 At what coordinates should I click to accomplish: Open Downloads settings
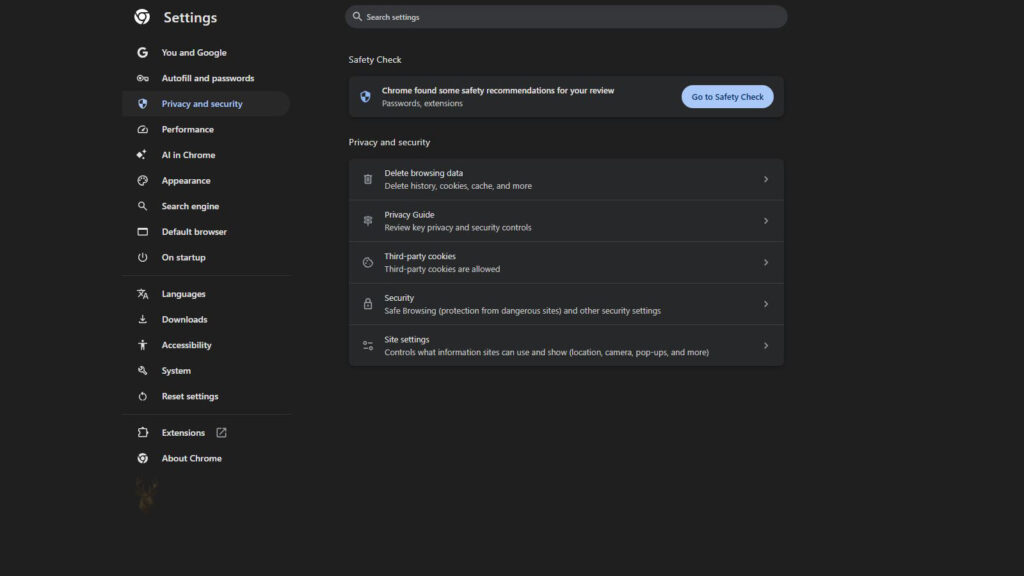206,319
